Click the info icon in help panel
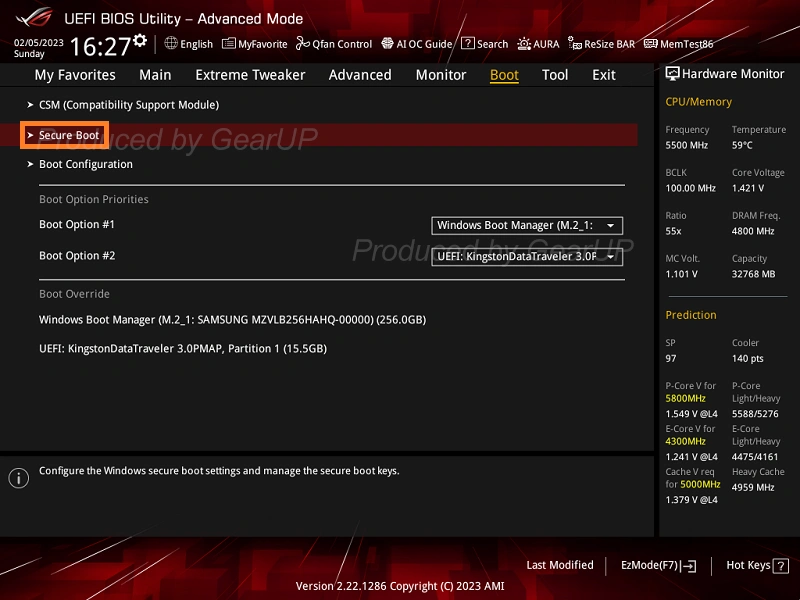This screenshot has width=800, height=600. (19, 478)
